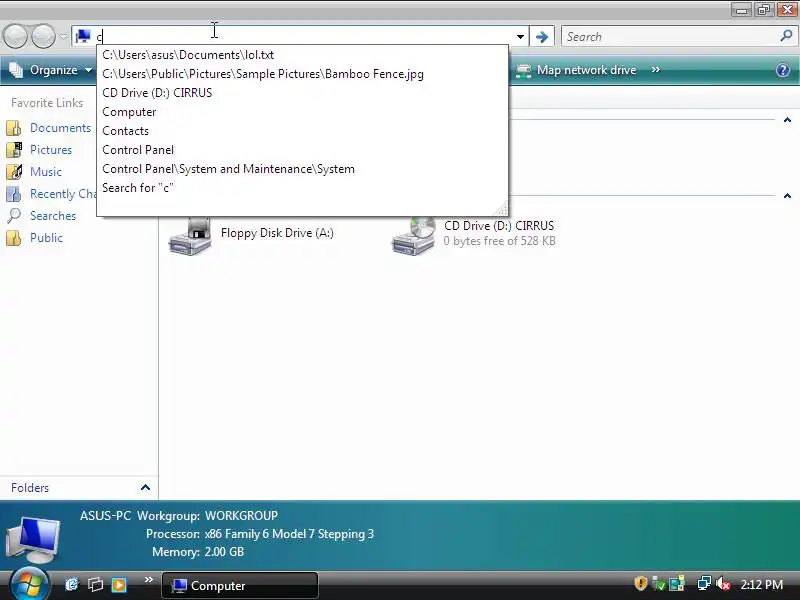800x600 pixels.
Task: Select Control Panel\System and Maintenance\System suggestion
Action: (303, 169)
